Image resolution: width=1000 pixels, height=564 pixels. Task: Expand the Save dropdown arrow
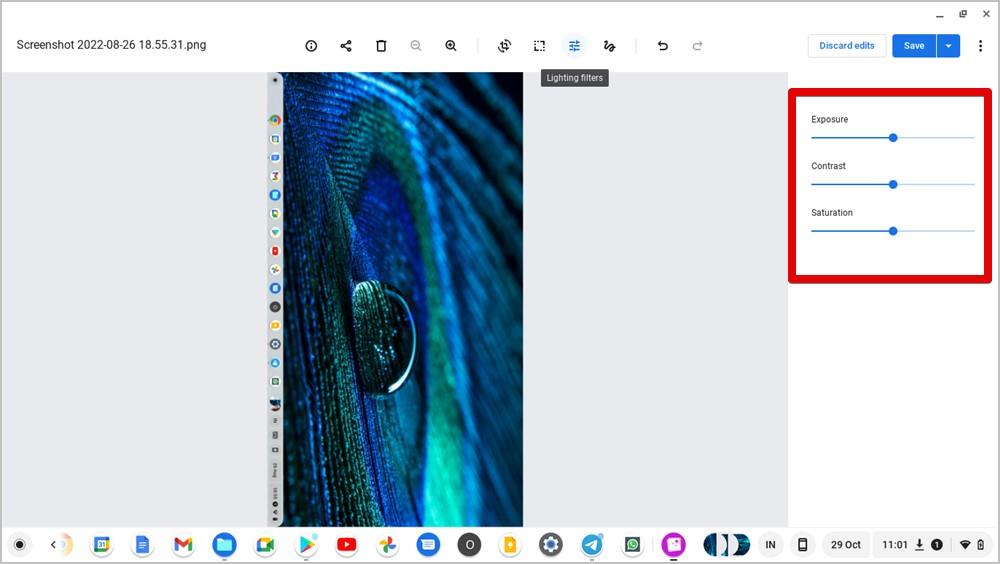[x=948, y=46]
